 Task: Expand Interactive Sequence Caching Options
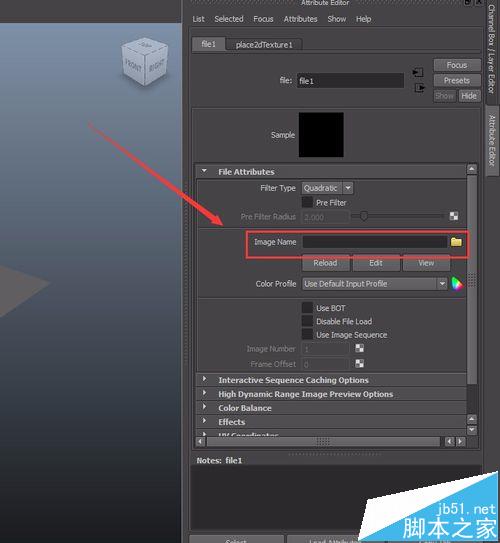[x=204, y=379]
